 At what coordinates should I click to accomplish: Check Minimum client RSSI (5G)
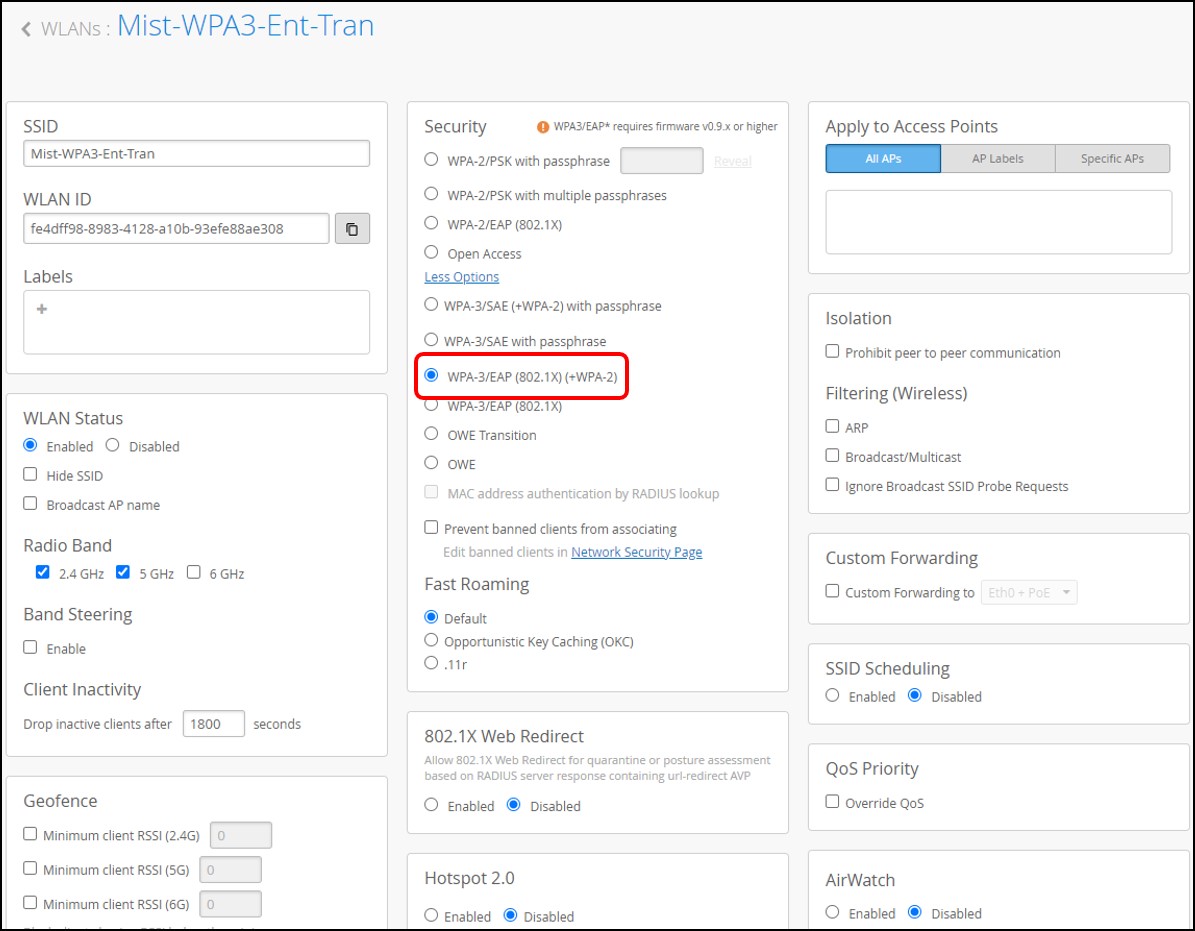(x=30, y=868)
